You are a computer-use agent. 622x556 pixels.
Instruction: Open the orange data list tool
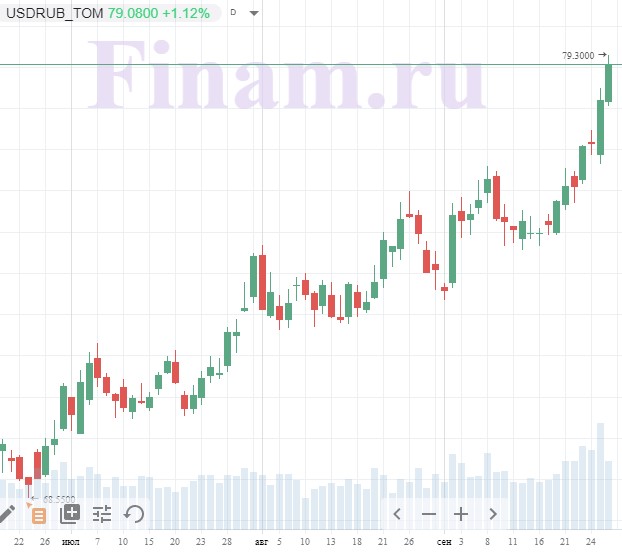(38, 516)
